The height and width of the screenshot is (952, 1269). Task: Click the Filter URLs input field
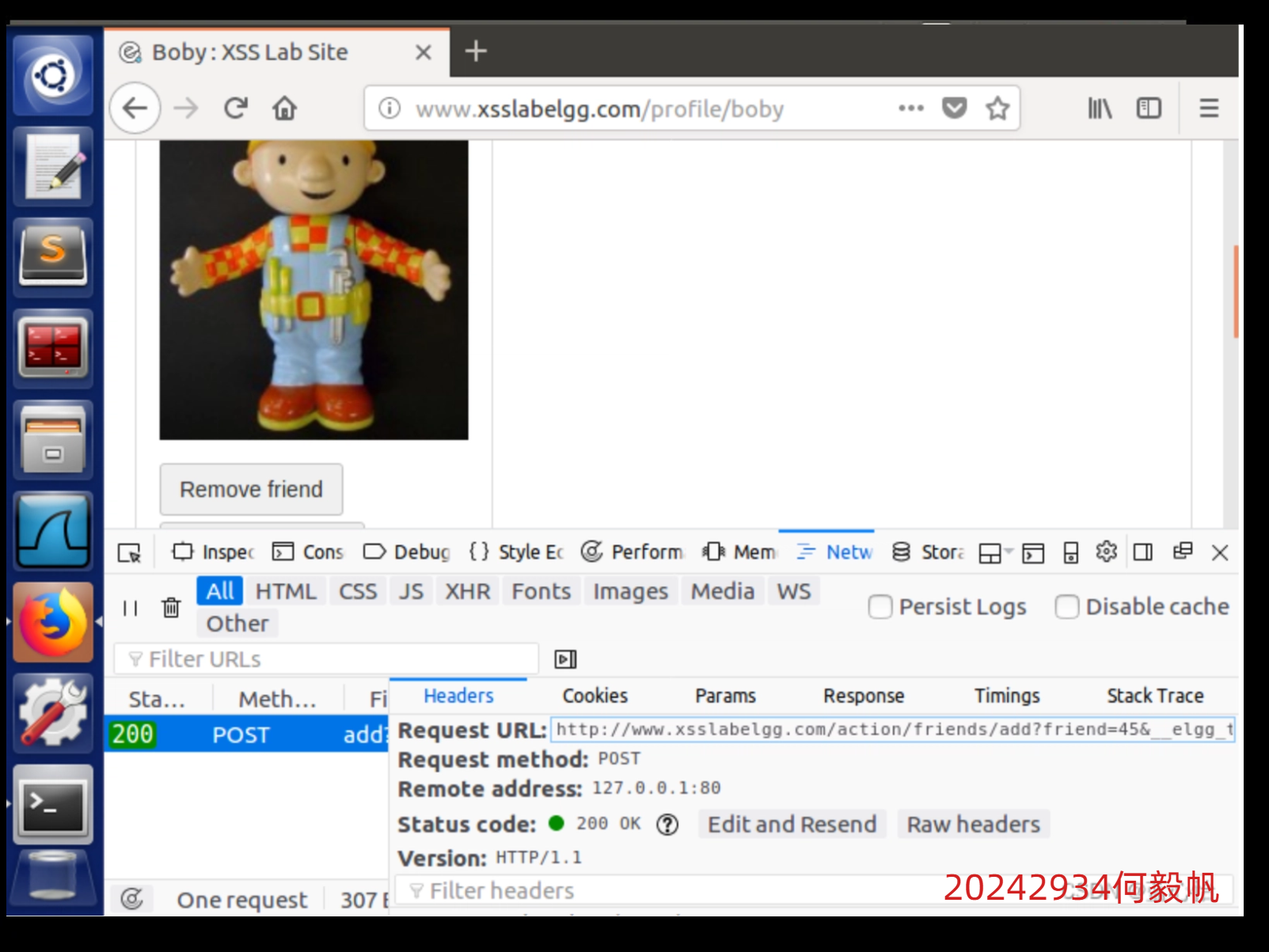pyautogui.click(x=327, y=659)
